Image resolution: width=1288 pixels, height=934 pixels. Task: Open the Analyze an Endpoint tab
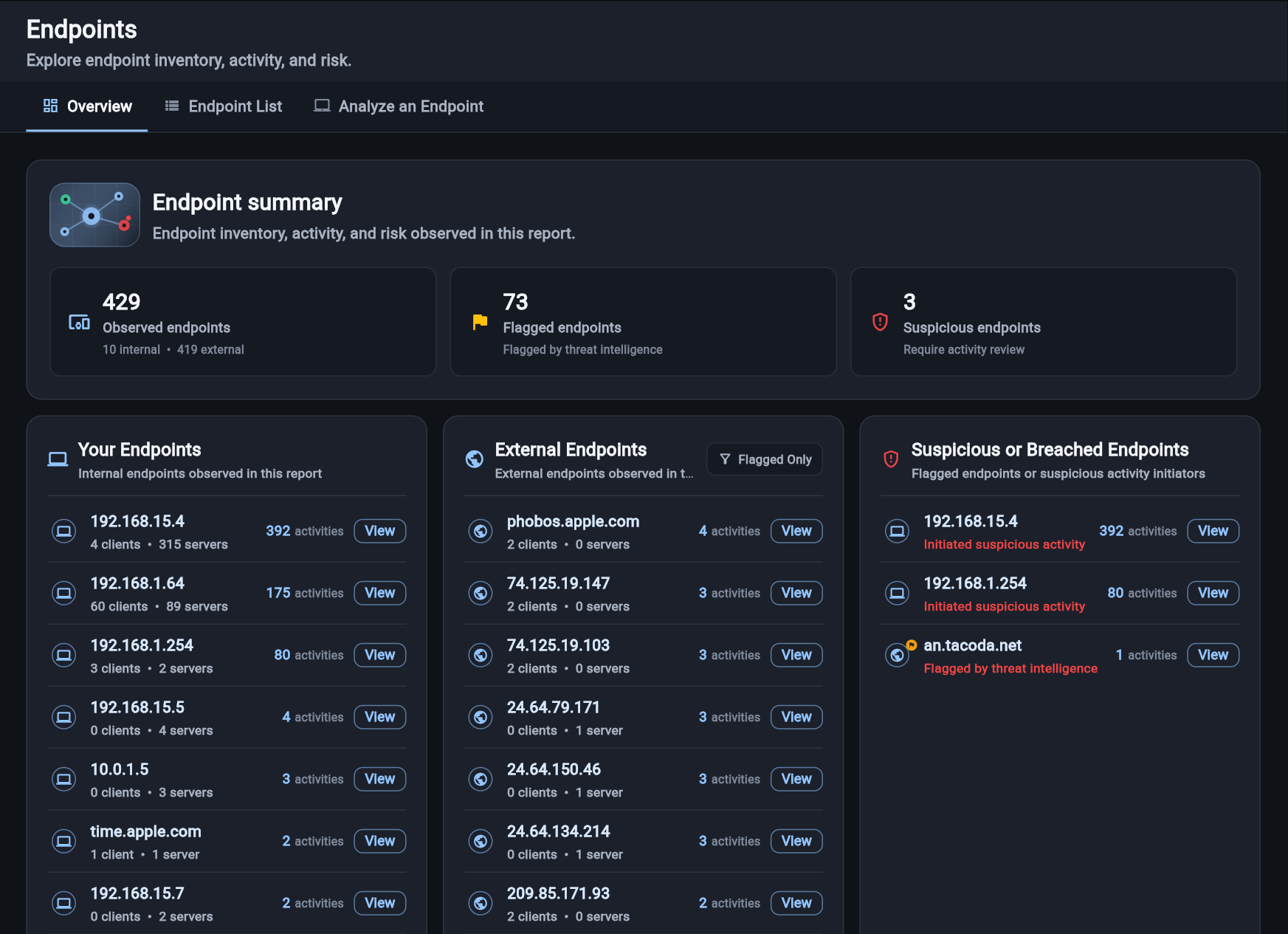tap(399, 106)
